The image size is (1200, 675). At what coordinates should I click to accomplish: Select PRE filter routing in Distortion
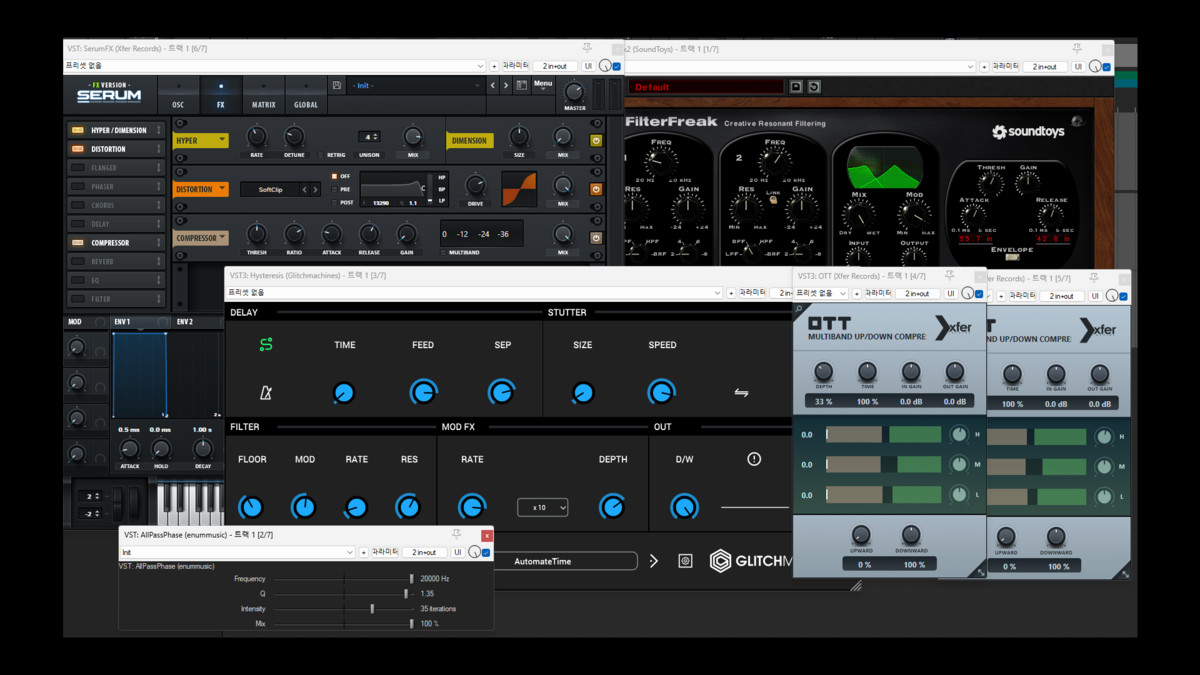[x=335, y=189]
